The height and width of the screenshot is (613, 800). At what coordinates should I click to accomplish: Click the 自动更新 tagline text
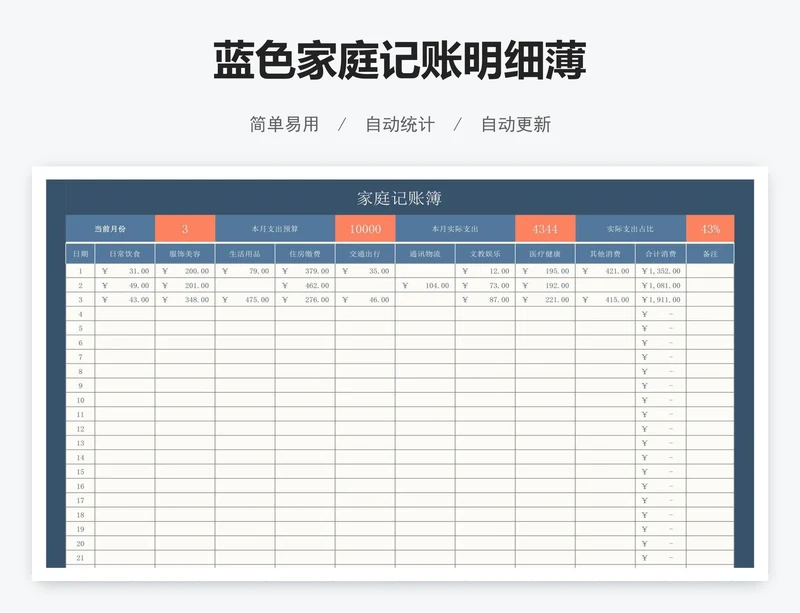click(516, 124)
